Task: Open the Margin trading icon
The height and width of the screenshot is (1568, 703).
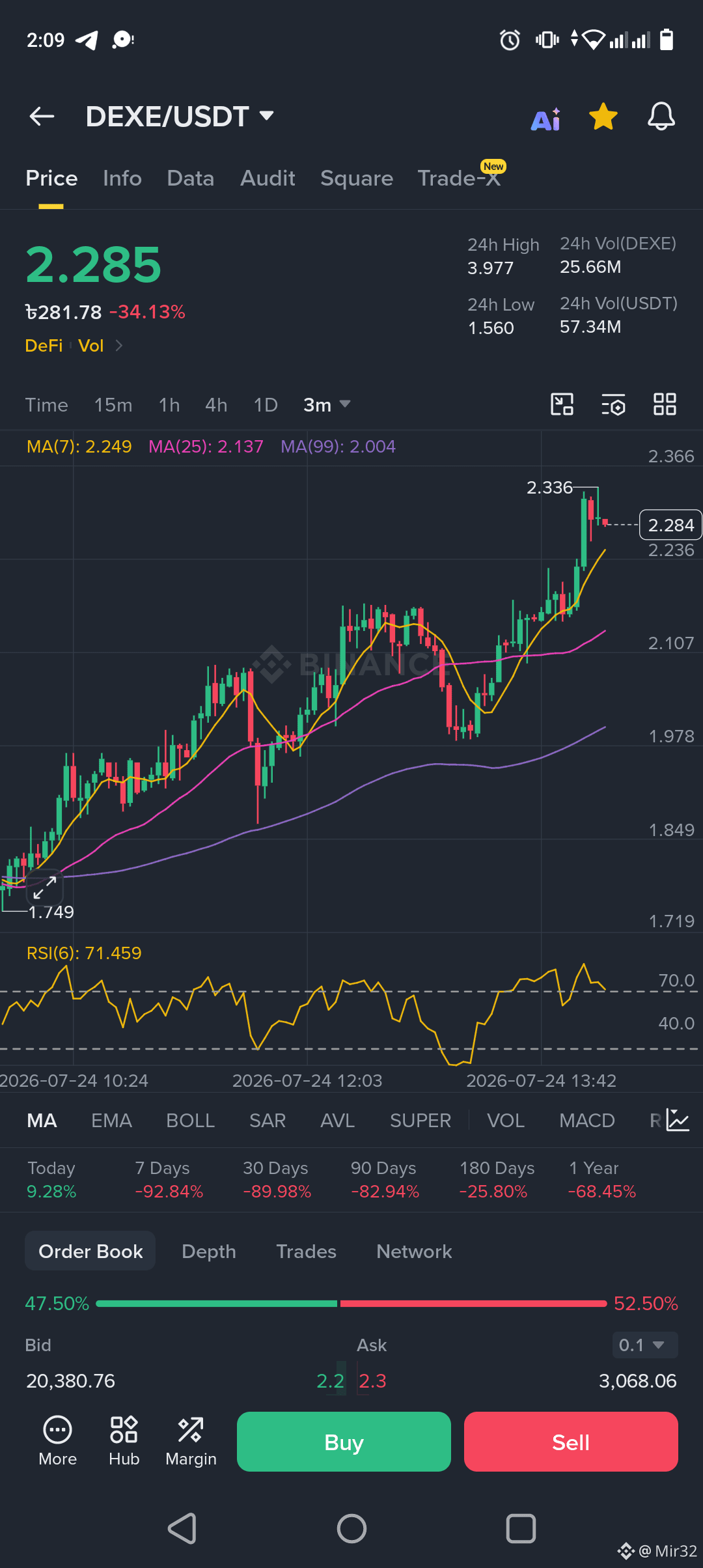Action: (191, 1442)
